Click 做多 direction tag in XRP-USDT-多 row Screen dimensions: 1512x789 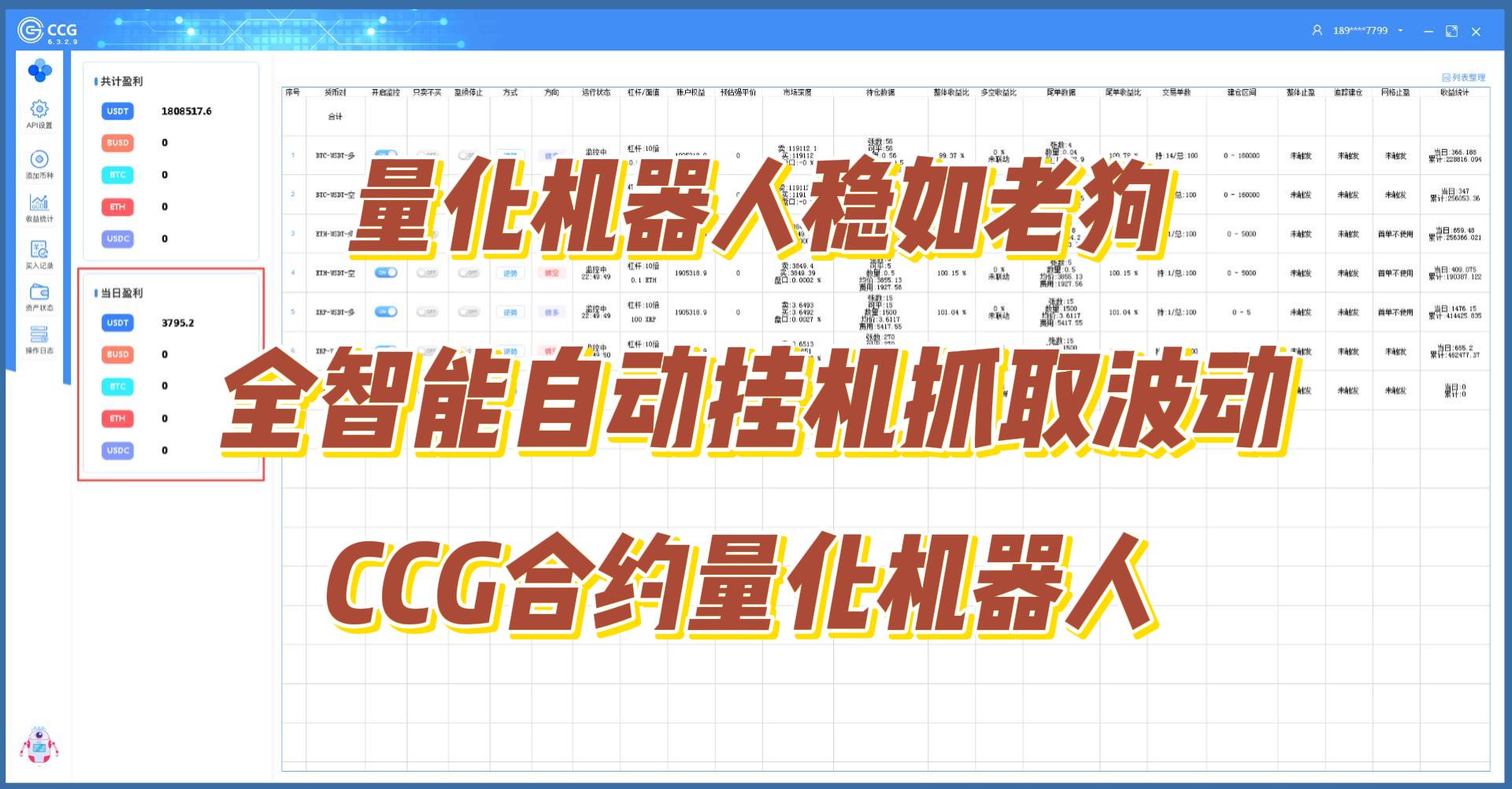(551, 313)
